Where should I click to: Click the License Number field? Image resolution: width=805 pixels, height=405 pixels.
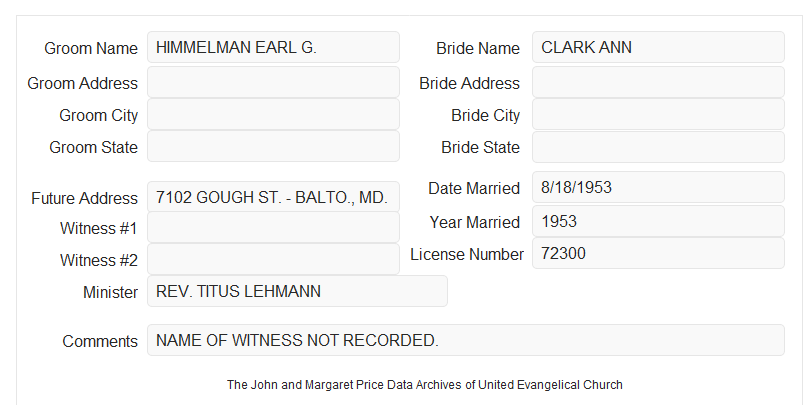[658, 253]
